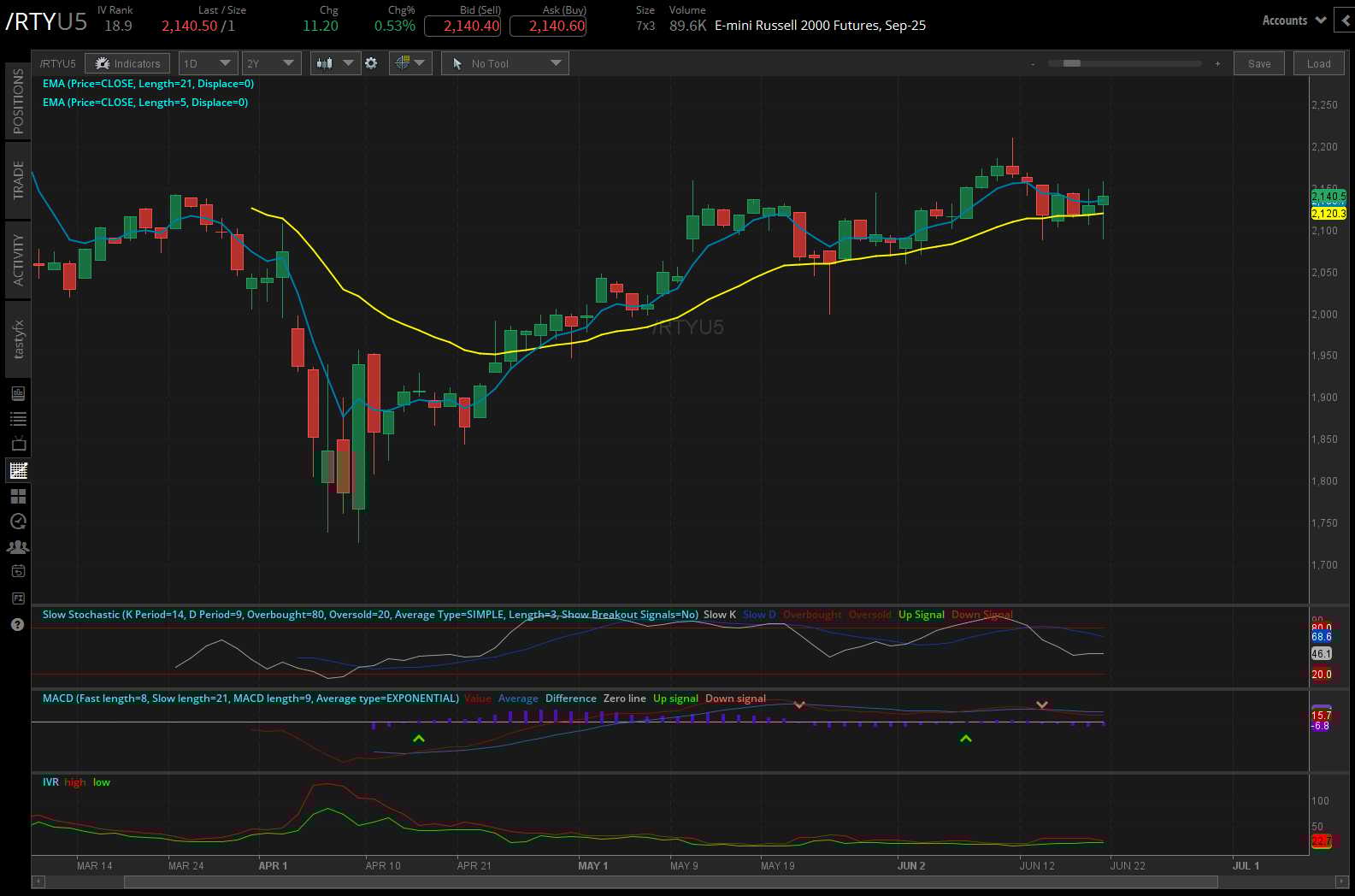Select the chart grid sidebar icon
The height and width of the screenshot is (896, 1355).
(18, 470)
